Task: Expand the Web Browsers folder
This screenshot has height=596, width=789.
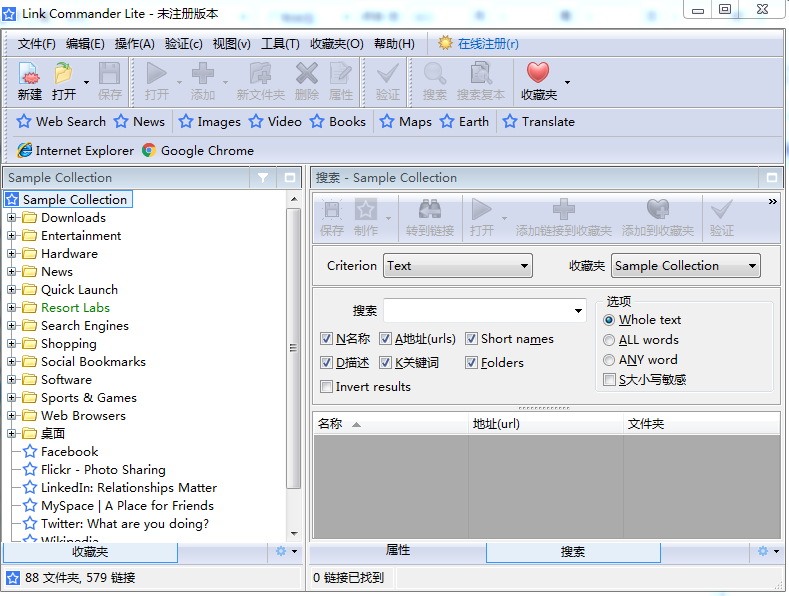Action: 12,416
